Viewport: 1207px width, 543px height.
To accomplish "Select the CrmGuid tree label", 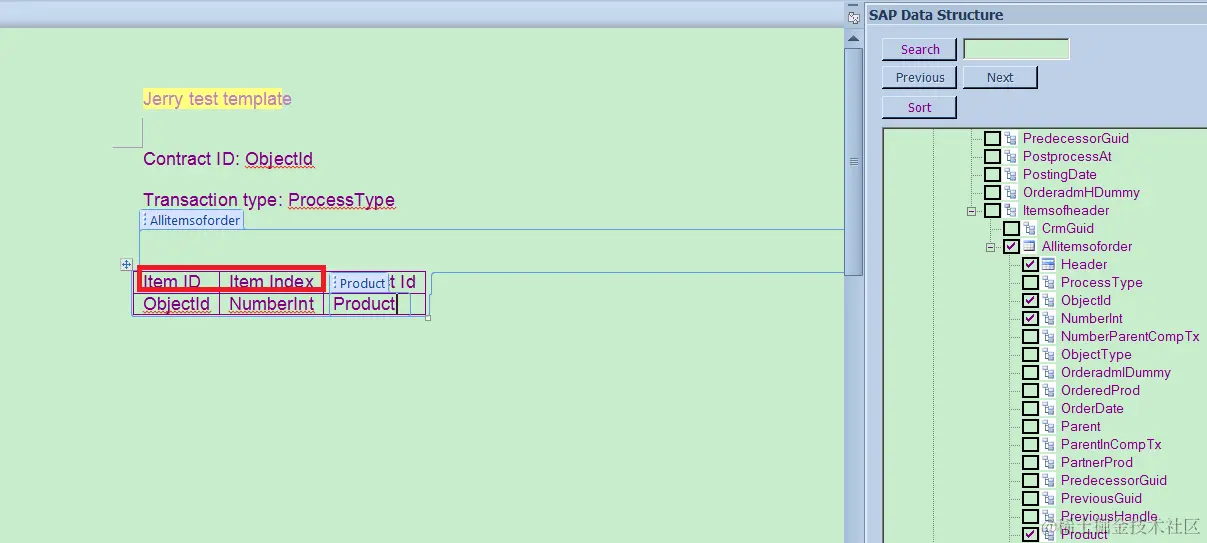I will (x=1068, y=228).
